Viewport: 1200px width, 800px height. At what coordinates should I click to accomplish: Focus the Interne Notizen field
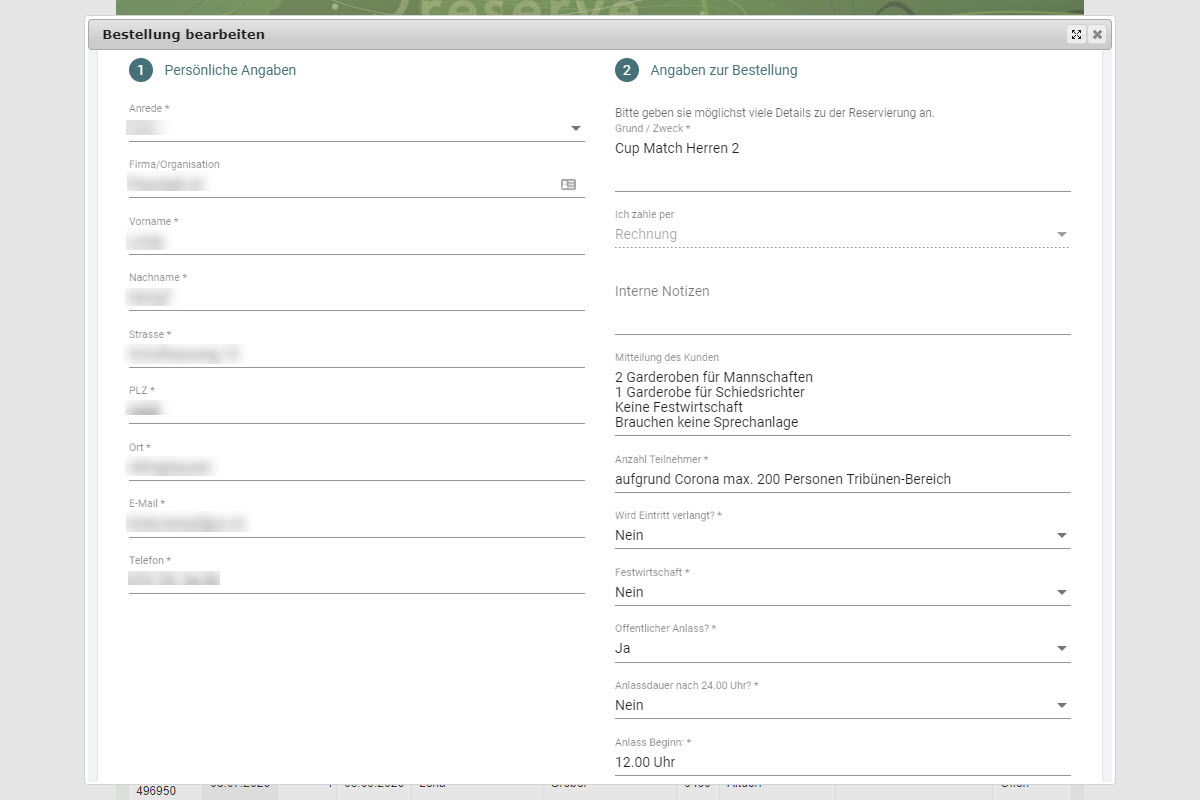pos(840,315)
